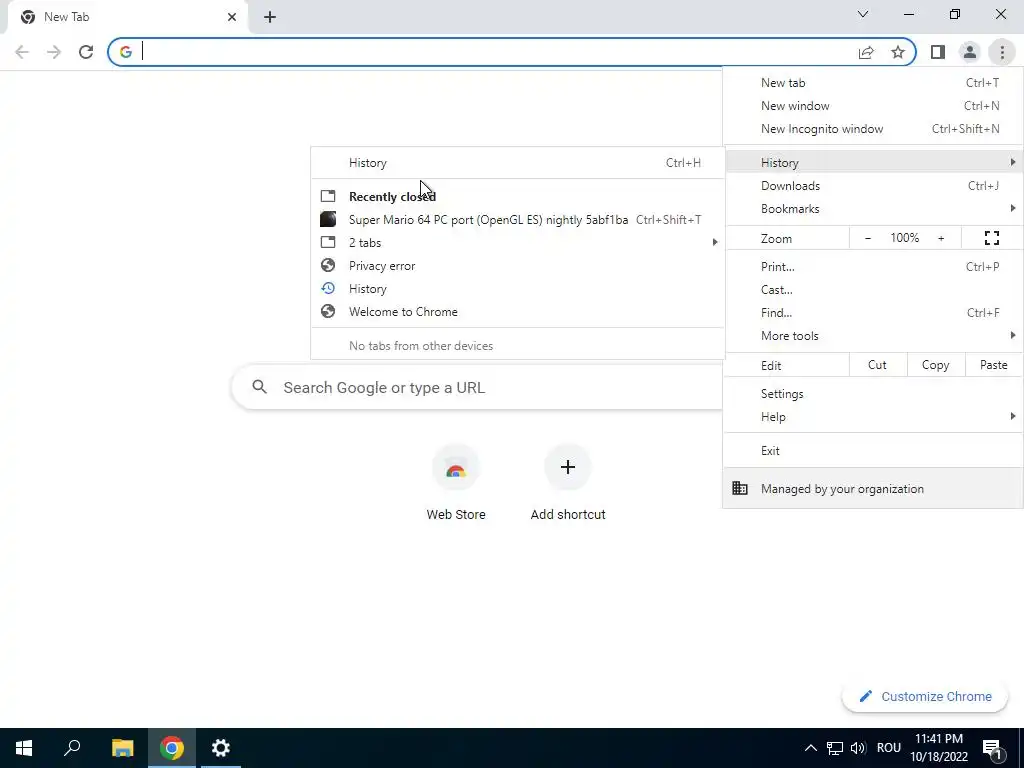1024x768 pixels.
Task: Click the network tray icon
Action: pyautogui.click(x=835, y=748)
